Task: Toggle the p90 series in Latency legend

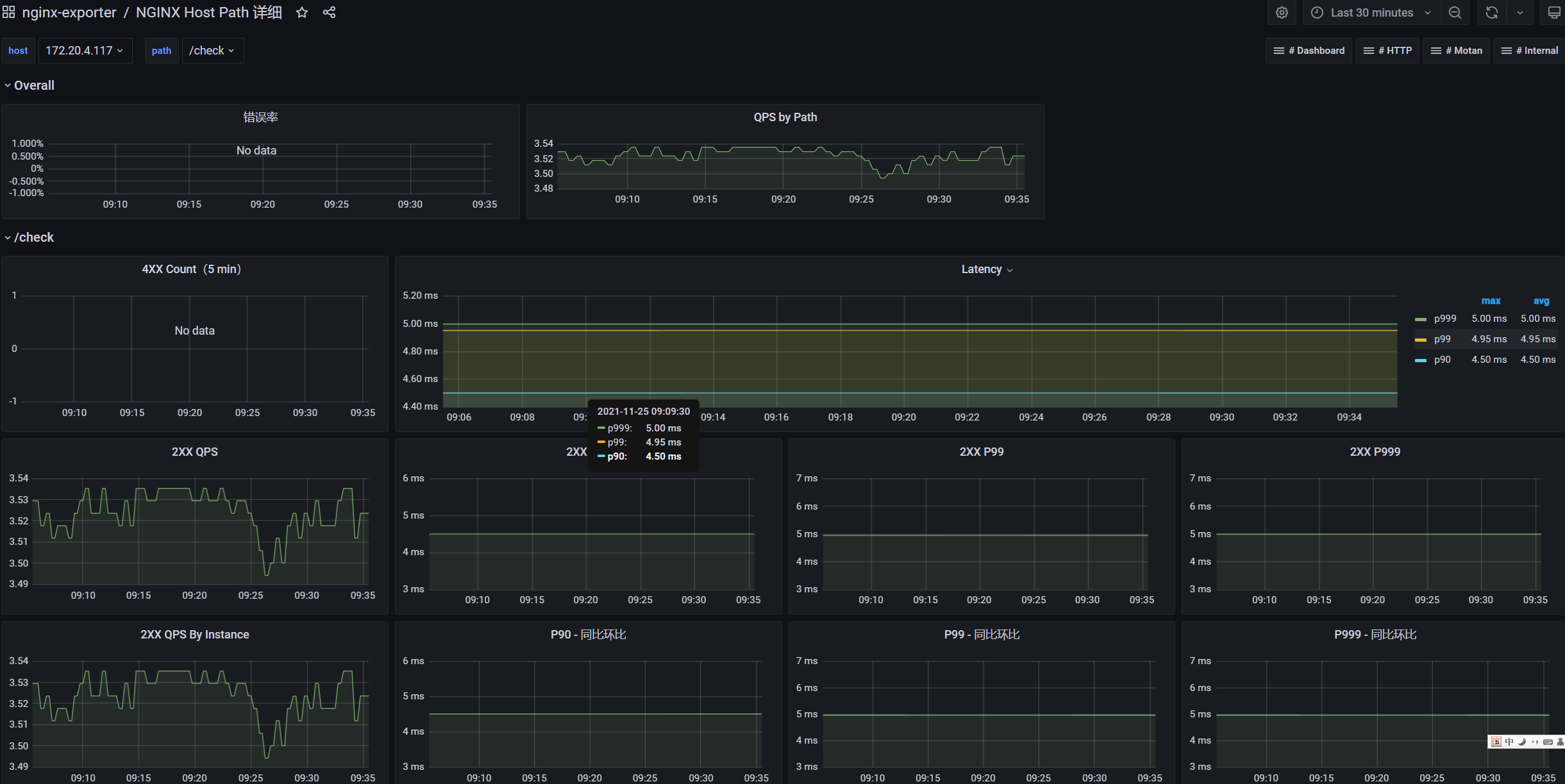Action: point(1442,360)
